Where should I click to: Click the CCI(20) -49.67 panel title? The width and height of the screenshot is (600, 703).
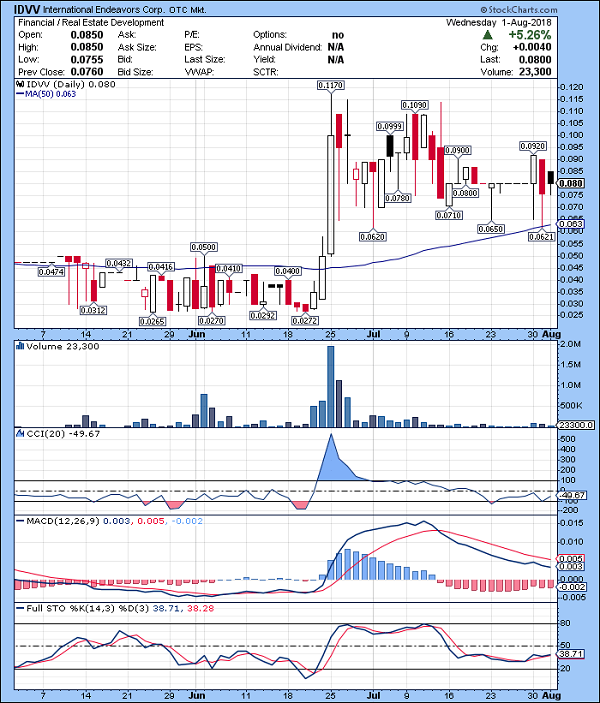tap(63, 434)
